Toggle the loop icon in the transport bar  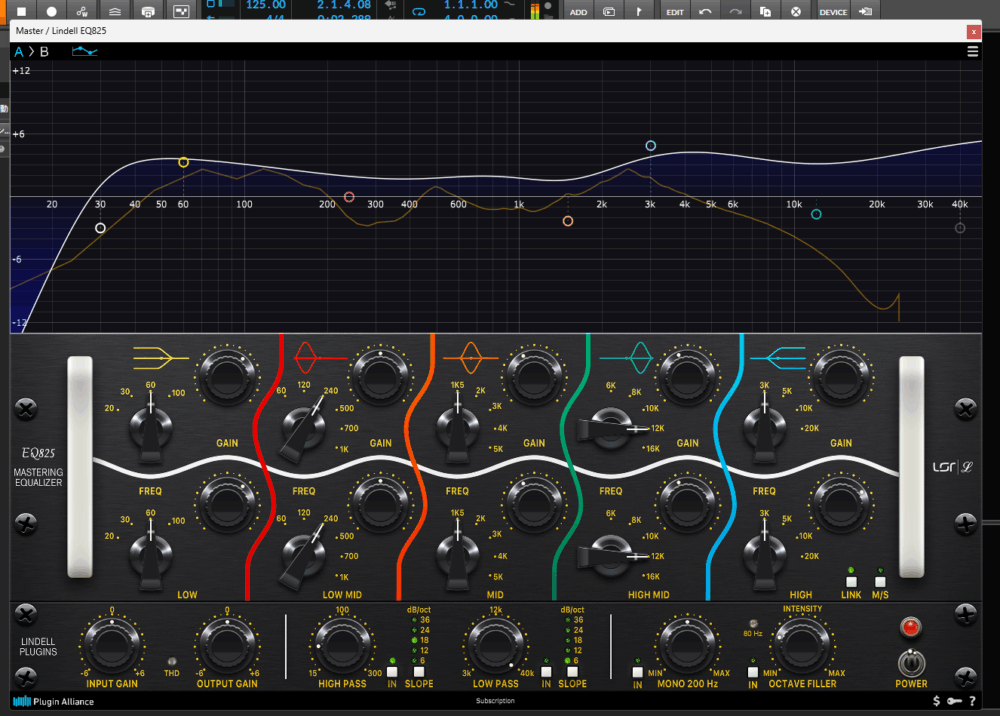point(419,11)
